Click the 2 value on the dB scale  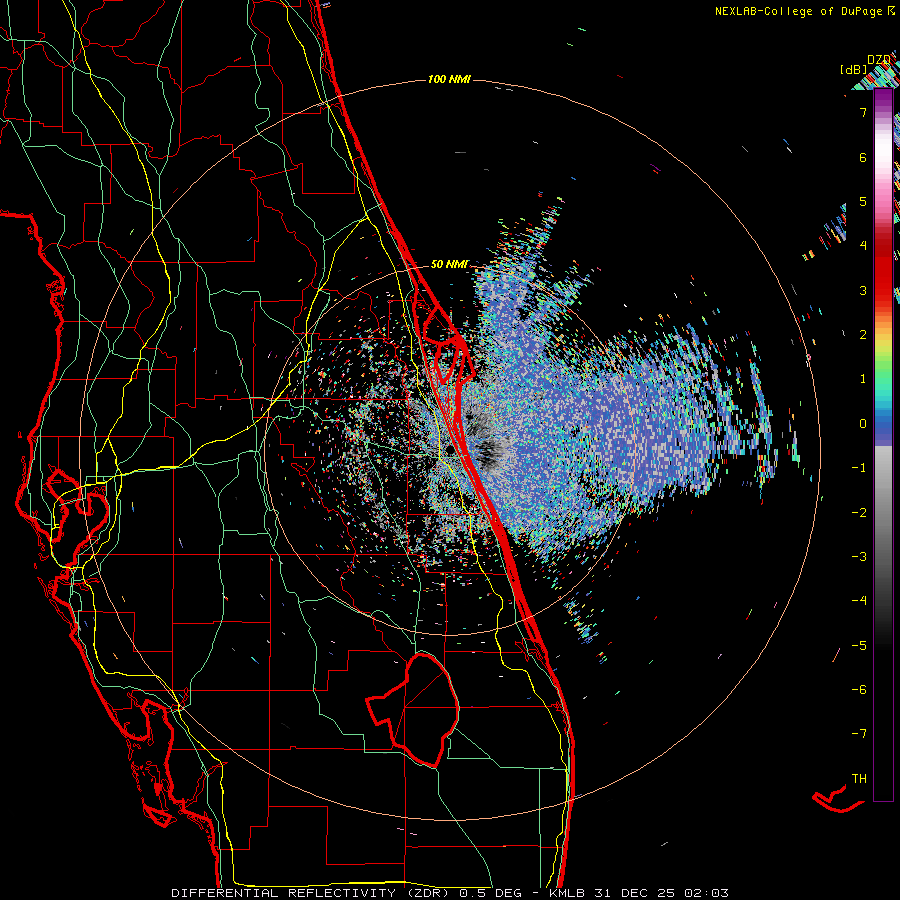[x=863, y=335]
